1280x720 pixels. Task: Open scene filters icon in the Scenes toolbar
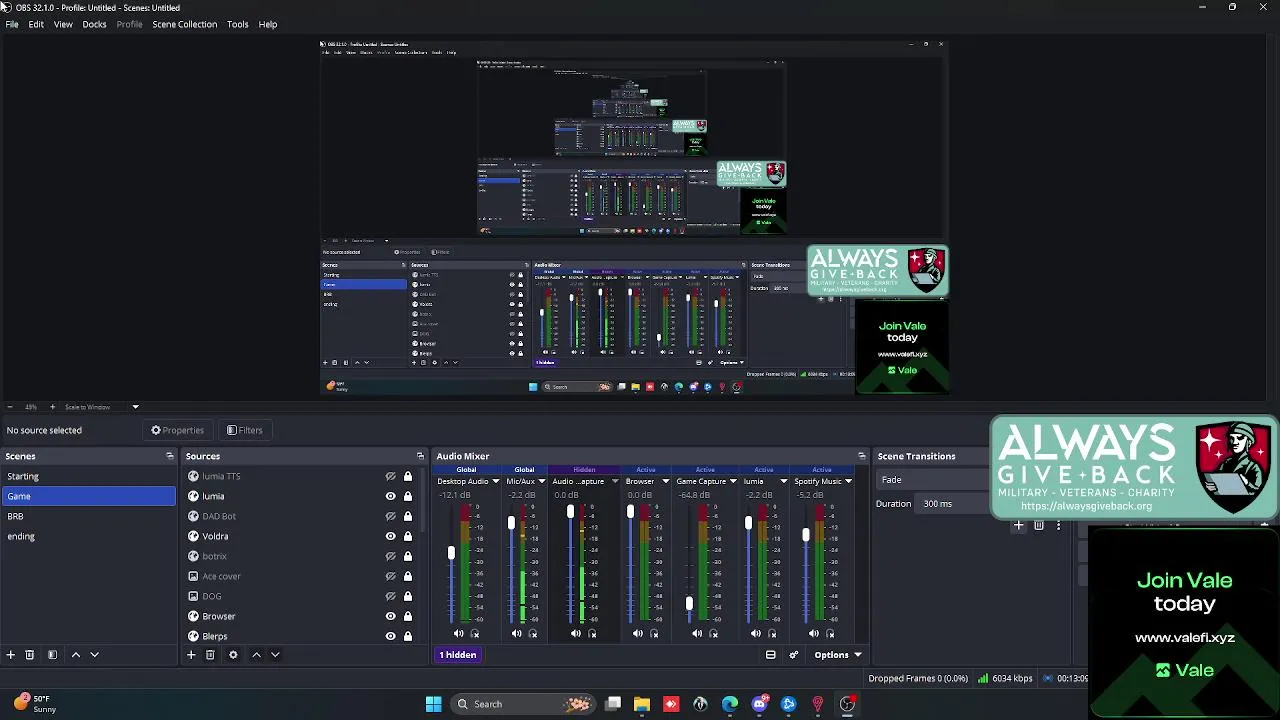(52, 655)
